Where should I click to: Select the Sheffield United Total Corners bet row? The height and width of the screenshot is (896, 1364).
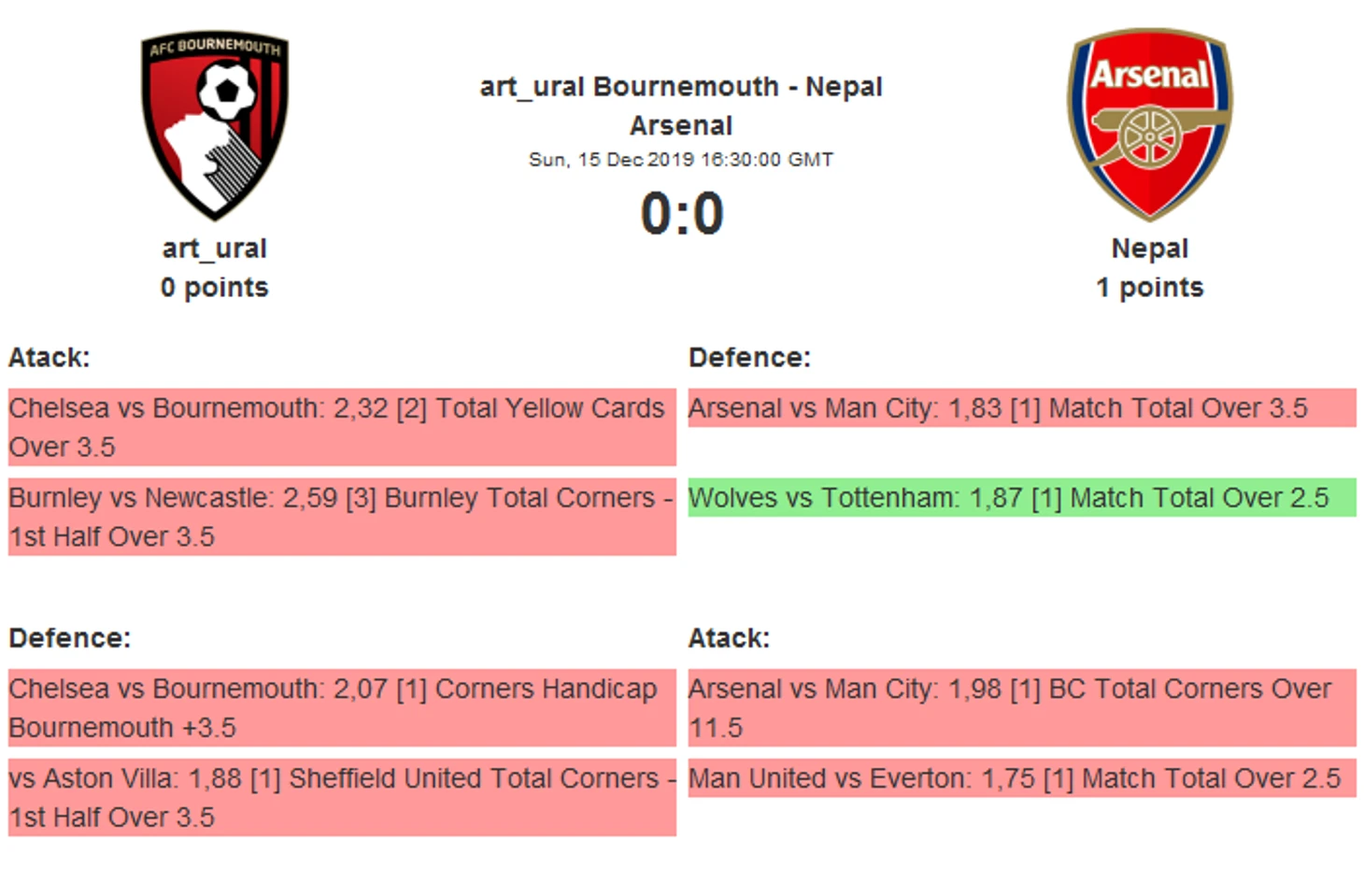[341, 797]
